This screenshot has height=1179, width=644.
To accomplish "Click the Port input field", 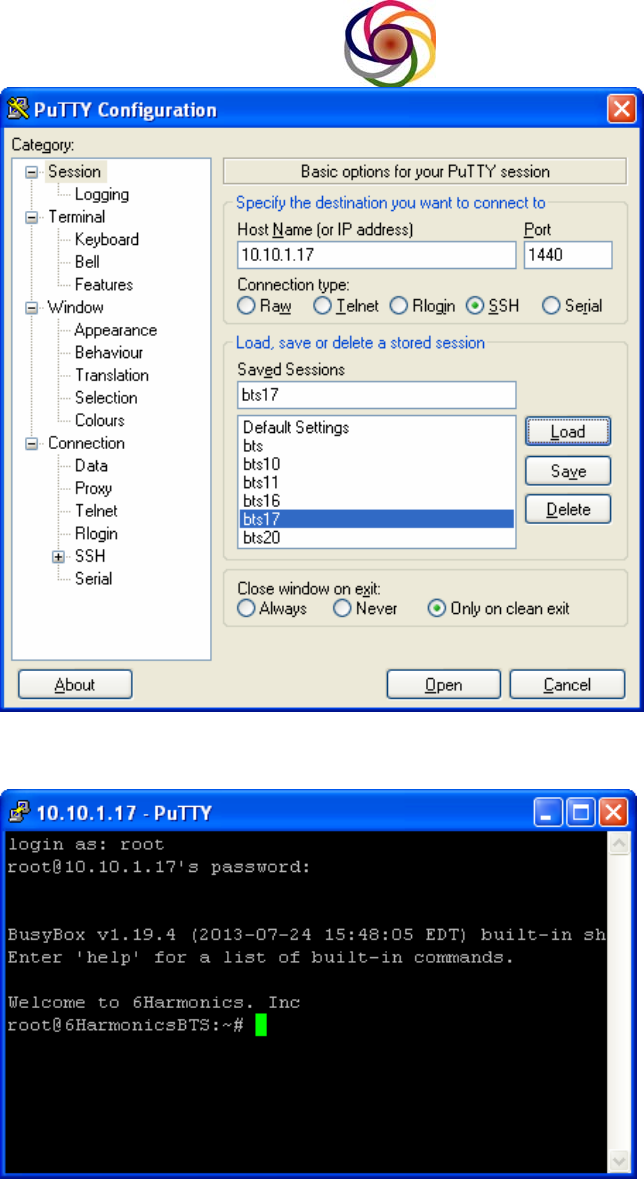I will 568,255.
